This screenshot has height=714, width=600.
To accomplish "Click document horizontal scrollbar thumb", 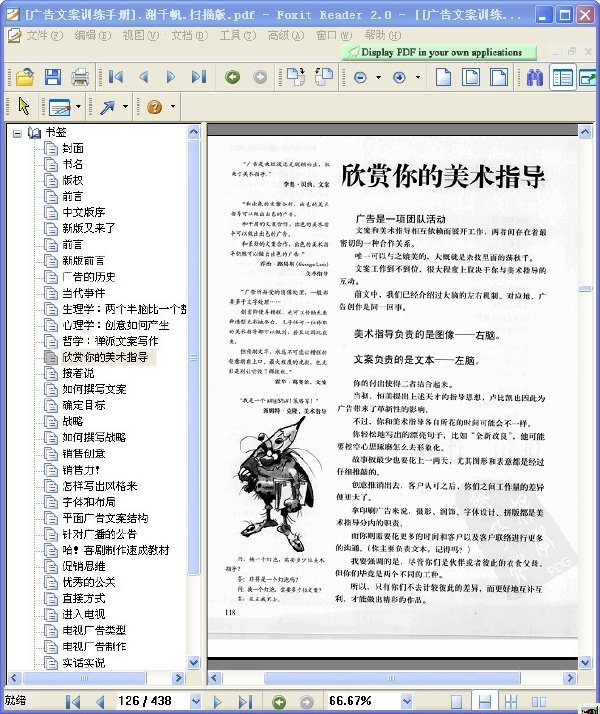I will [x=392, y=678].
